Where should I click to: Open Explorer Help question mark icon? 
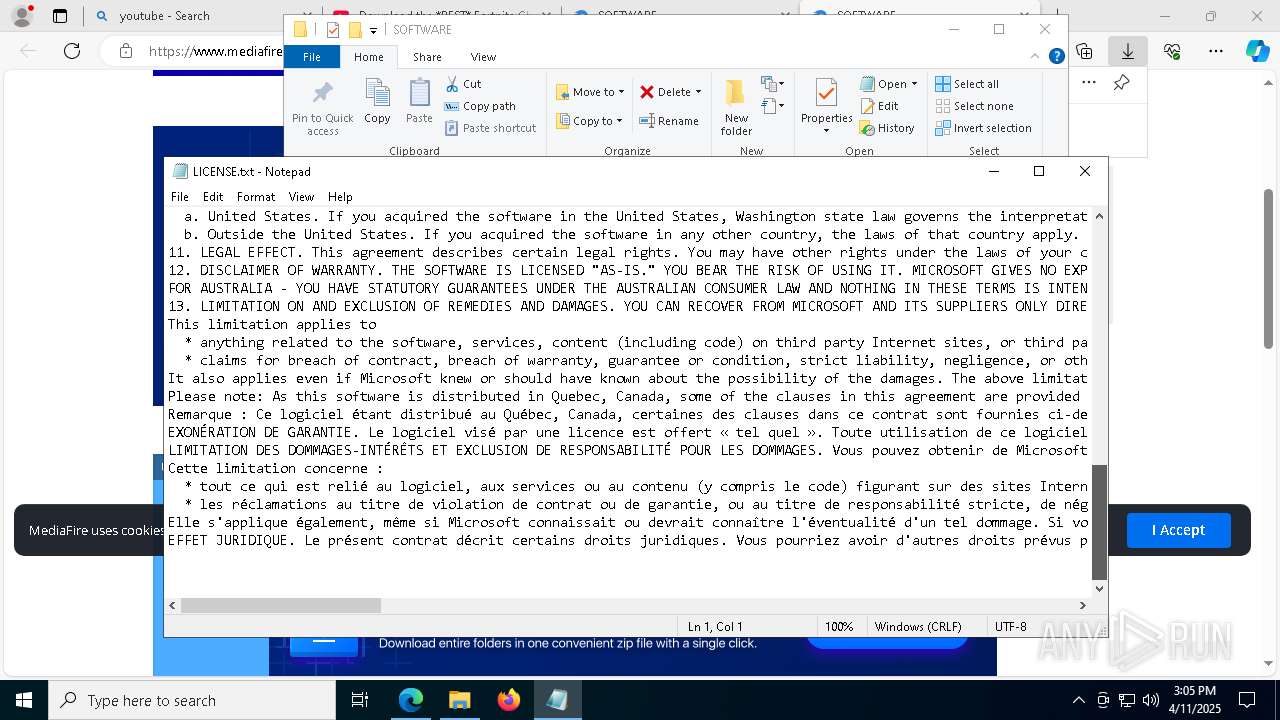(1056, 56)
